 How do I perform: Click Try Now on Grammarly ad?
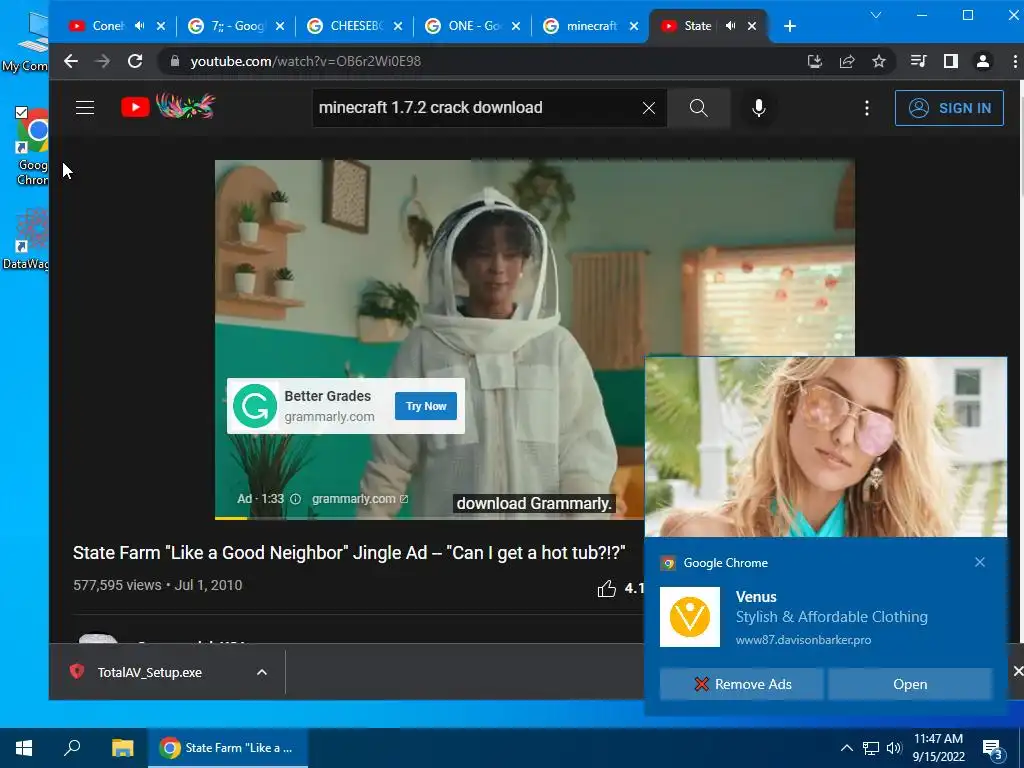(x=426, y=406)
